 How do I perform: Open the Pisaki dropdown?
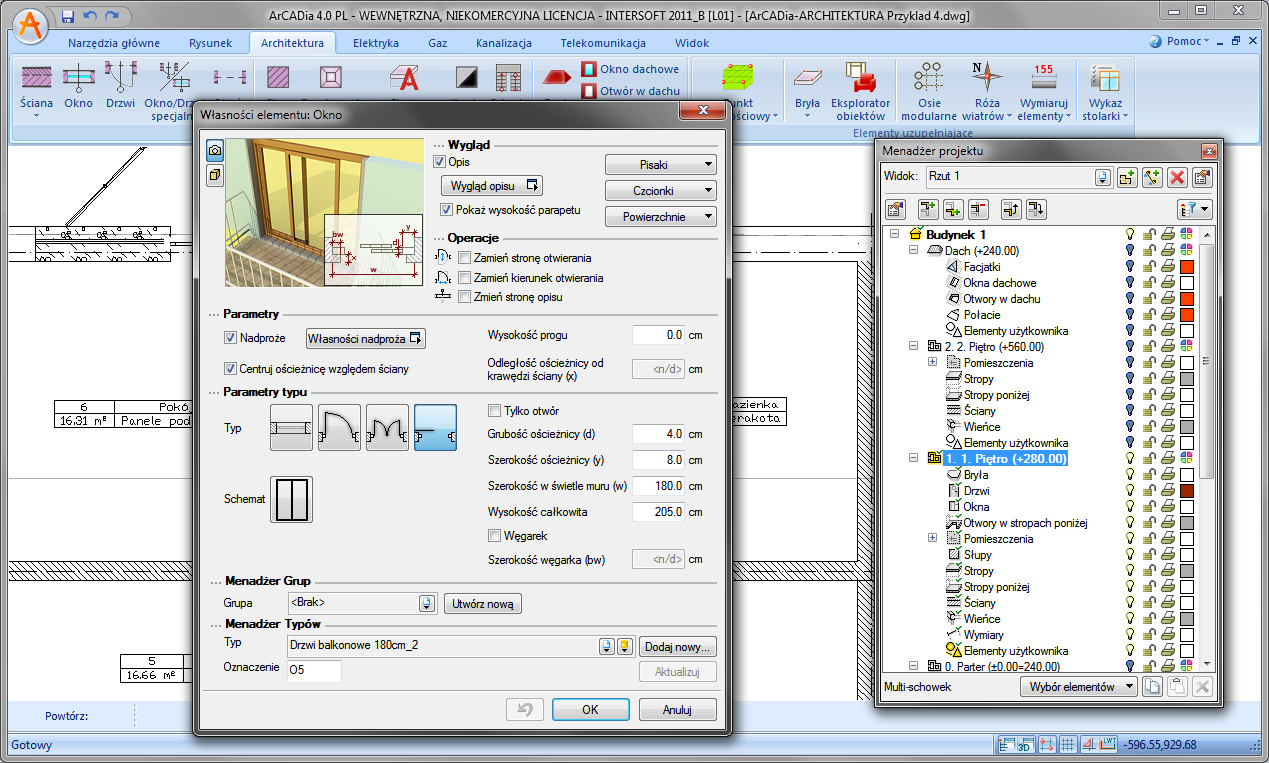660,164
